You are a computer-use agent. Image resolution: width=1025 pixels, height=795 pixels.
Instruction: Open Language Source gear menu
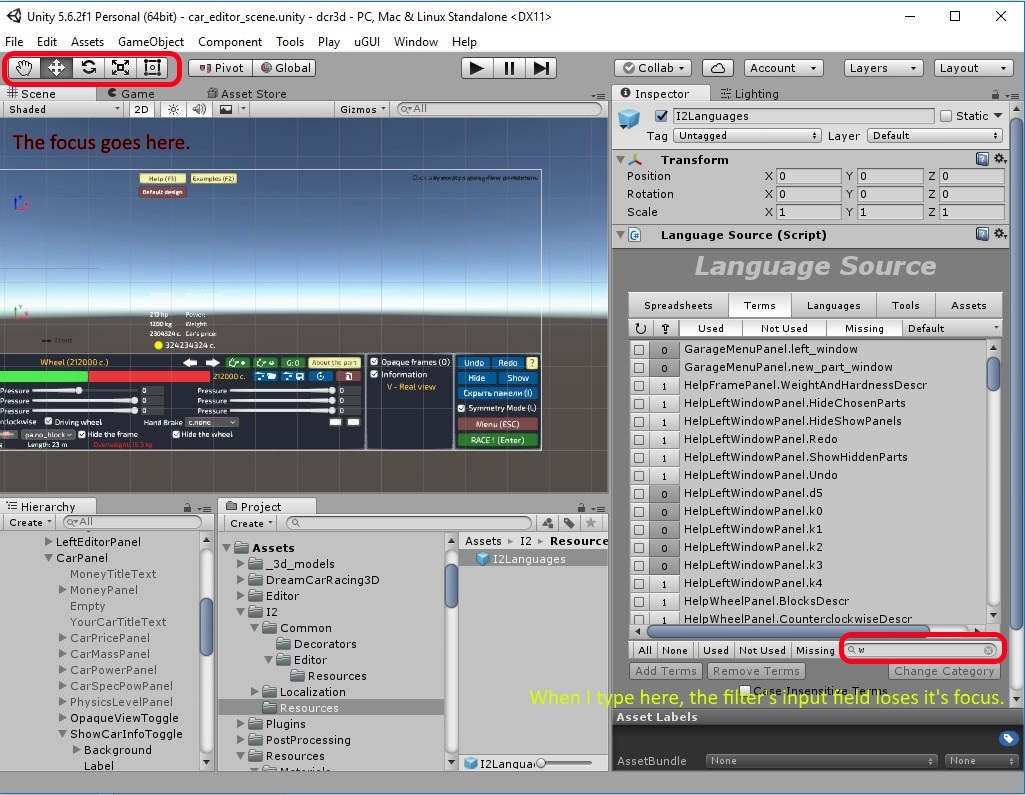click(1000, 234)
